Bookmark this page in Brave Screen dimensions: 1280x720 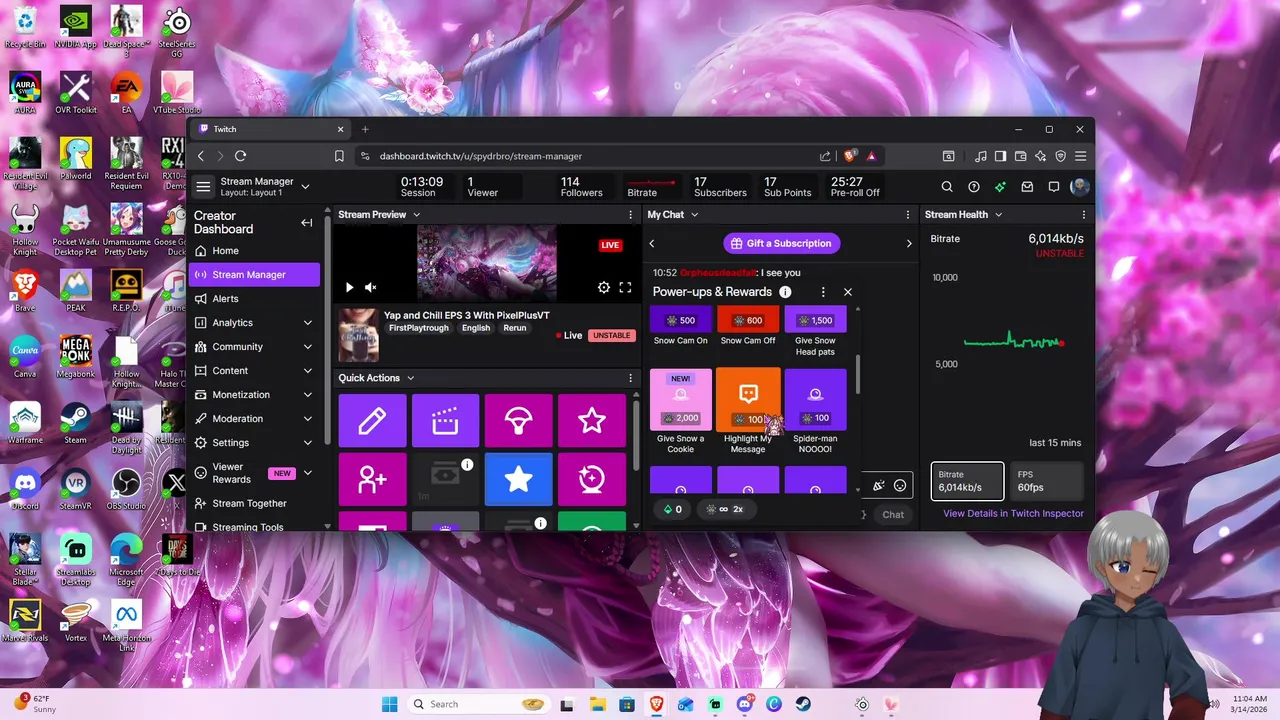[x=339, y=156]
